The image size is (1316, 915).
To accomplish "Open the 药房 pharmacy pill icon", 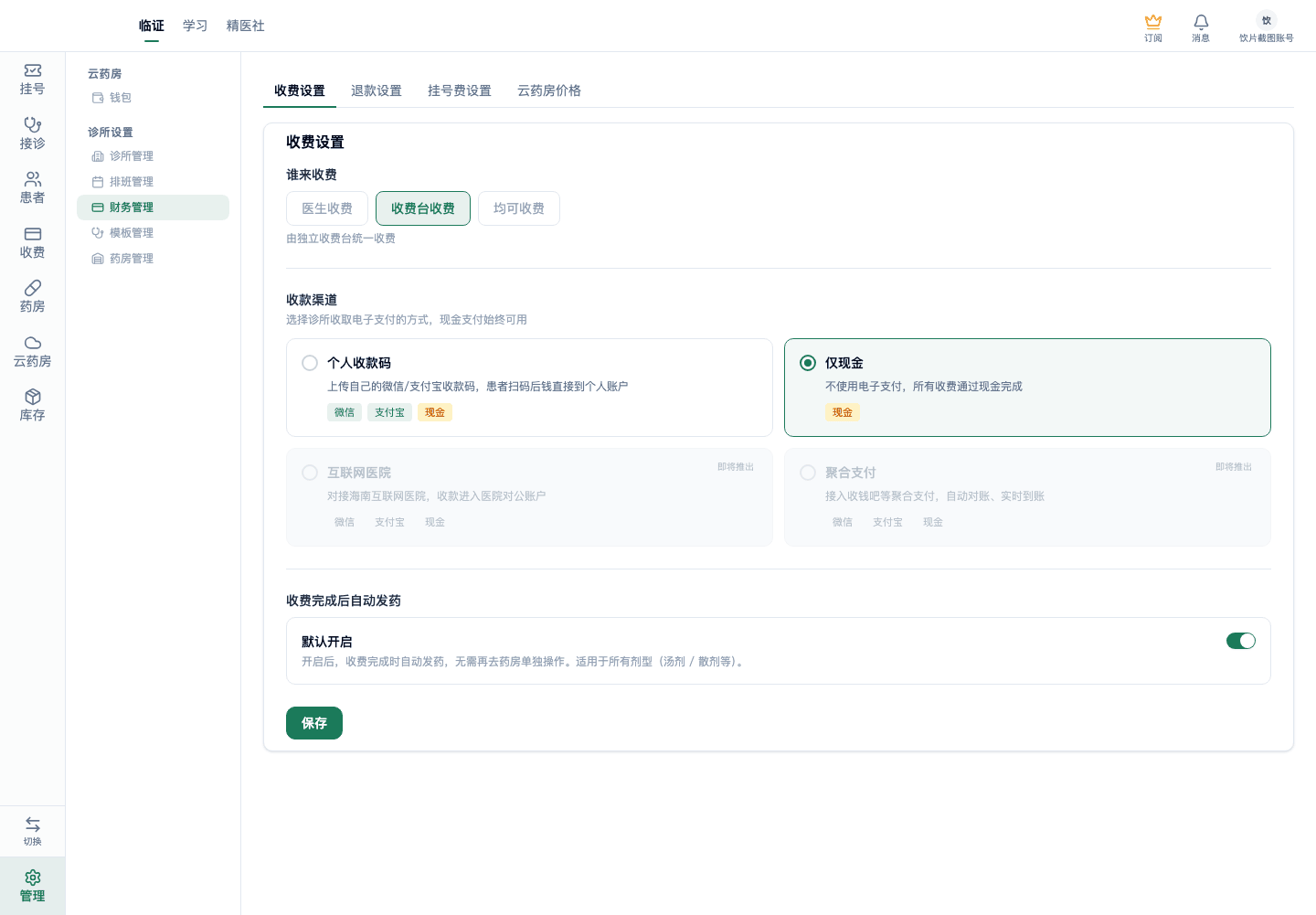I will coord(32,288).
